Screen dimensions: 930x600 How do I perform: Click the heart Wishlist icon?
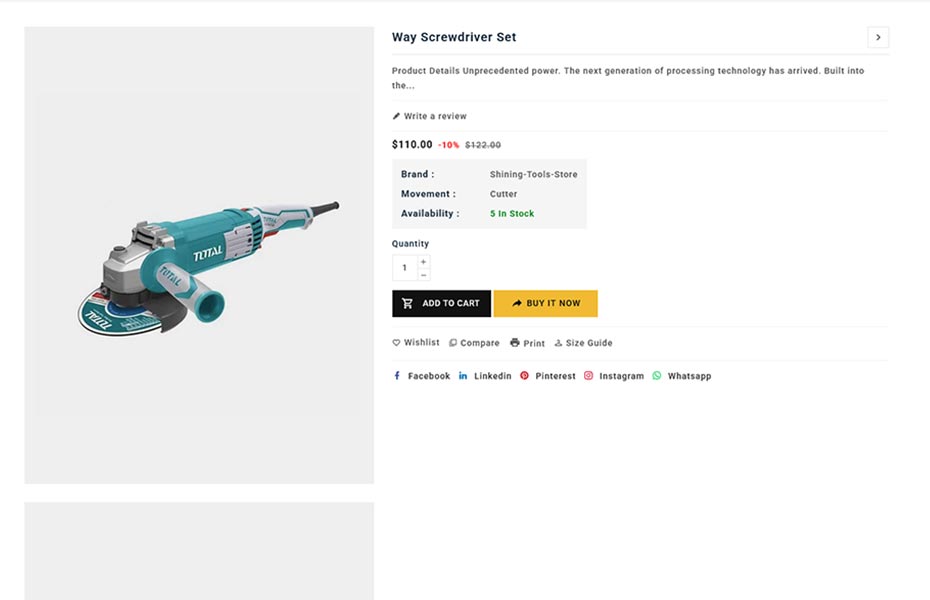[397, 343]
